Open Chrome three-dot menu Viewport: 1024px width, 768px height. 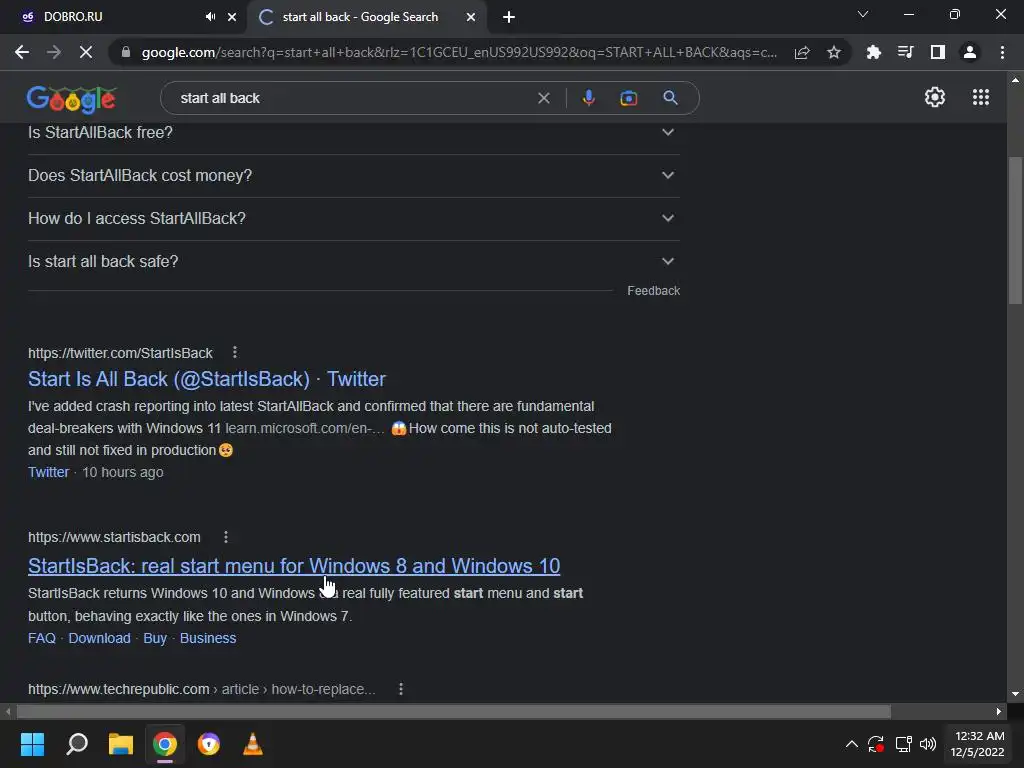[x=1002, y=52]
